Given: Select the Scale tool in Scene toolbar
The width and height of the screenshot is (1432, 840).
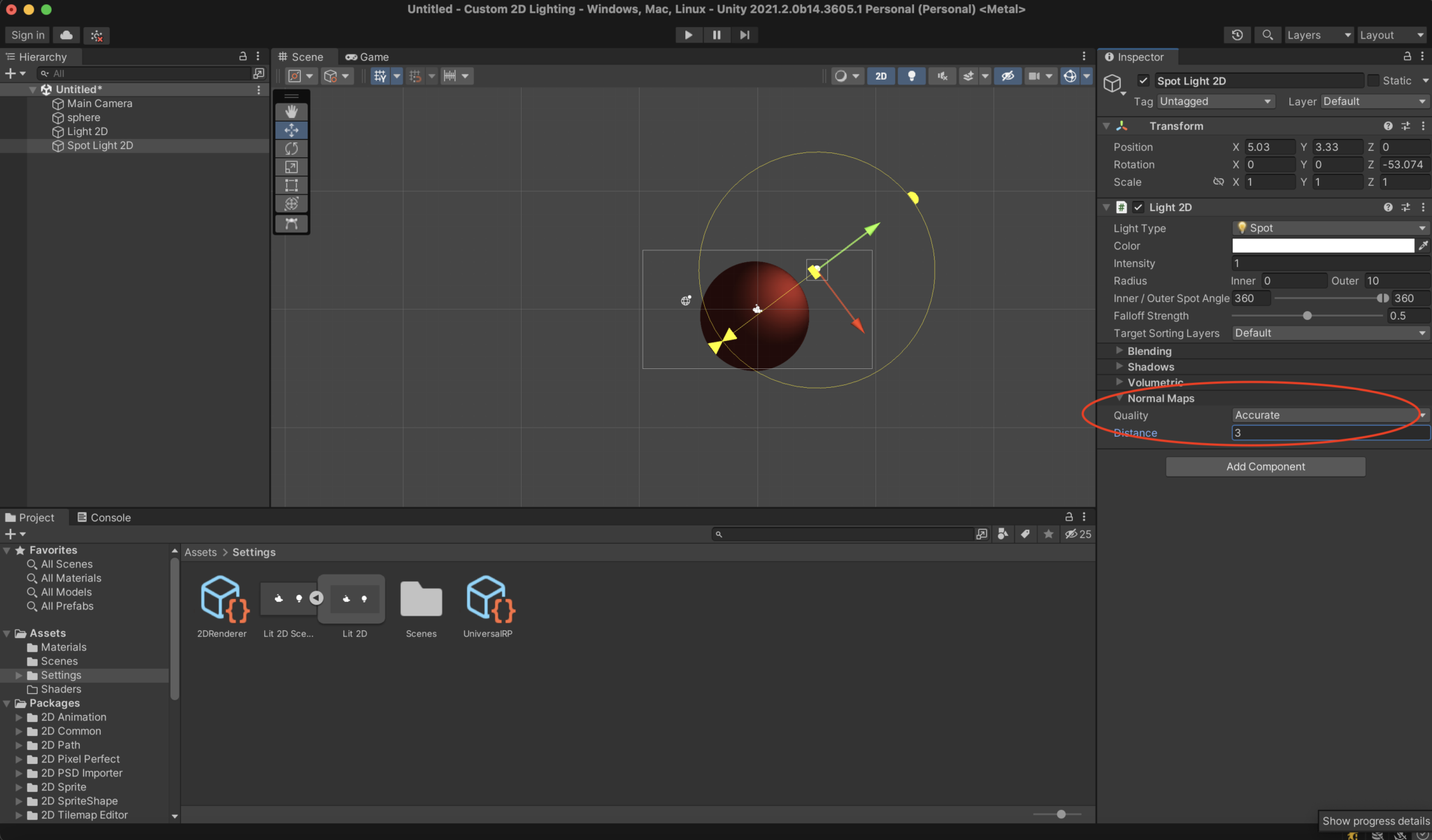Looking at the screenshot, I should (x=291, y=166).
